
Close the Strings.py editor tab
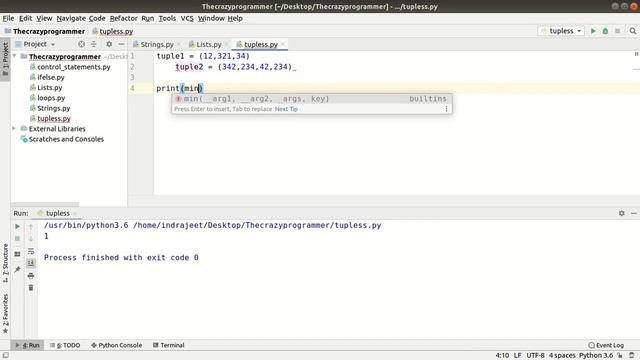click(x=179, y=44)
